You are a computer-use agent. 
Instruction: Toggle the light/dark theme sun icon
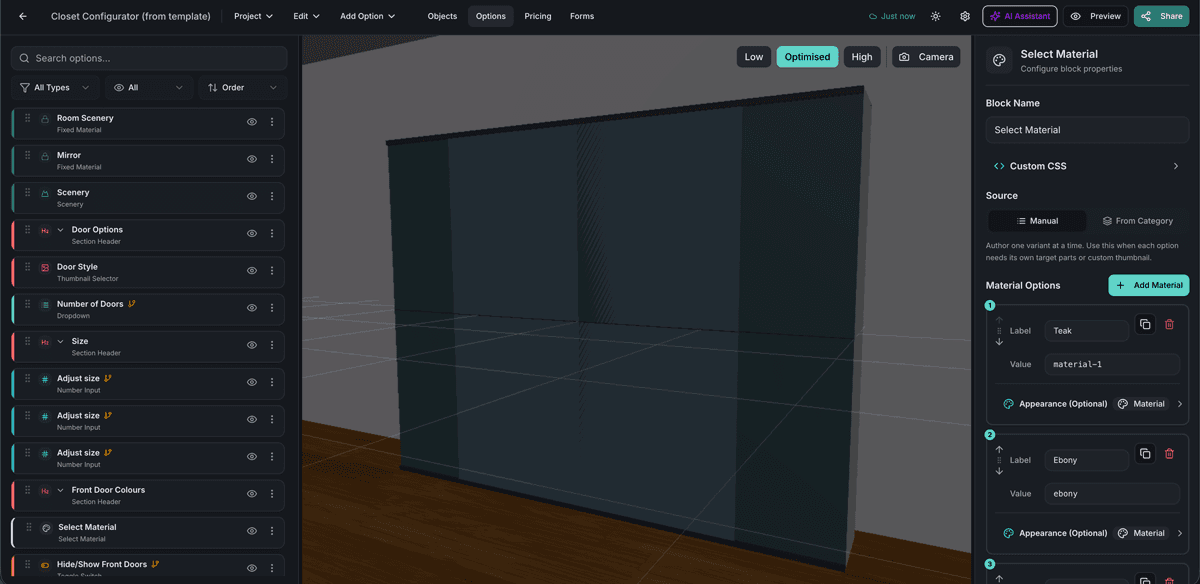935,16
